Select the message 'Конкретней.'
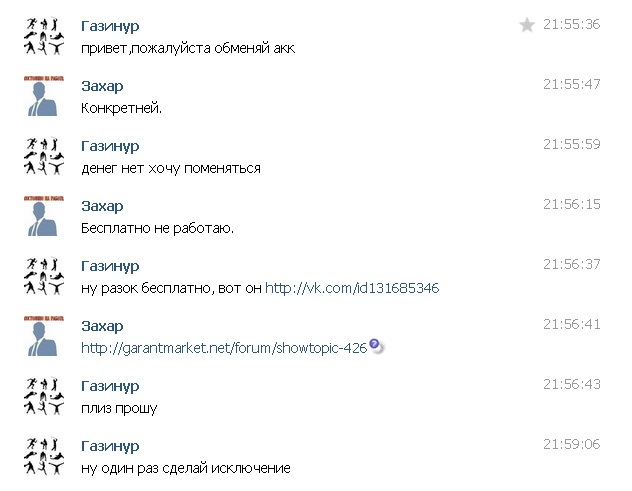The width and height of the screenshot is (632, 491). click(121, 108)
